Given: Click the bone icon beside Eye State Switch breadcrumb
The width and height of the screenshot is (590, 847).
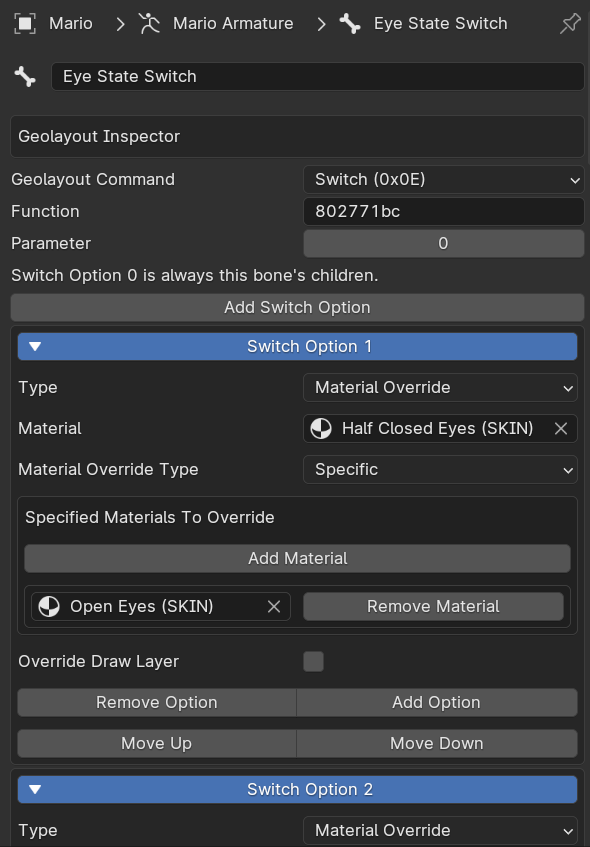Looking at the screenshot, I should pos(350,23).
